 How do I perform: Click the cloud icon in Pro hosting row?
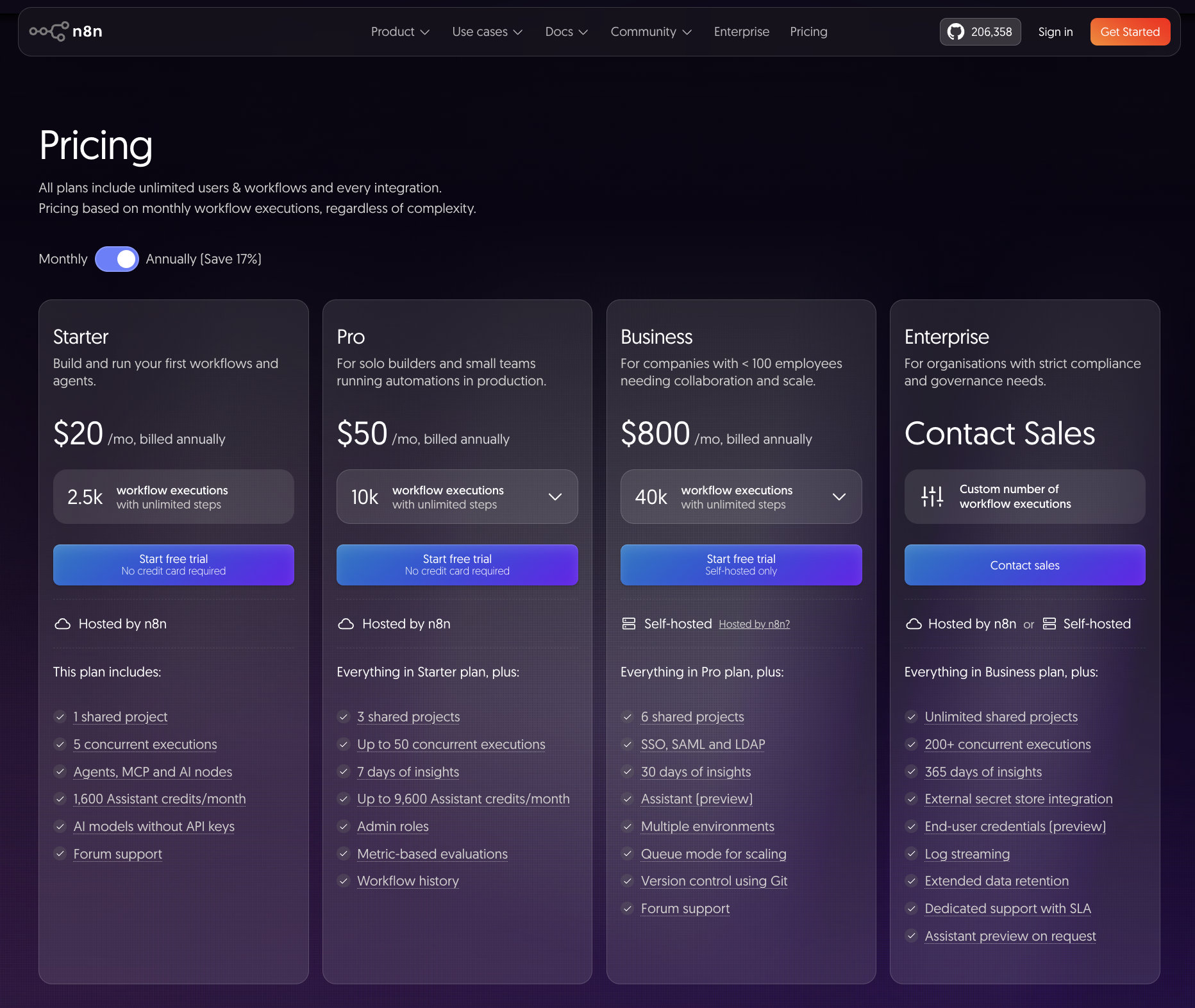[346, 624]
